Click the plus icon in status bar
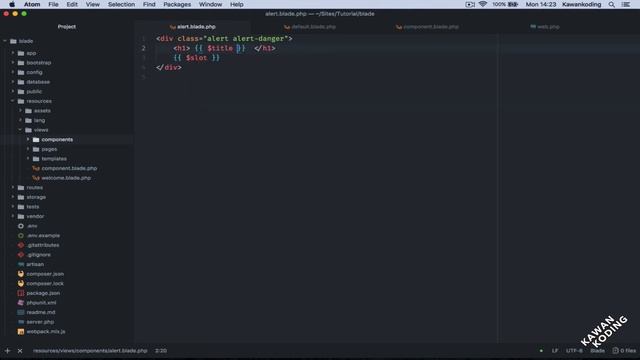 (7, 351)
